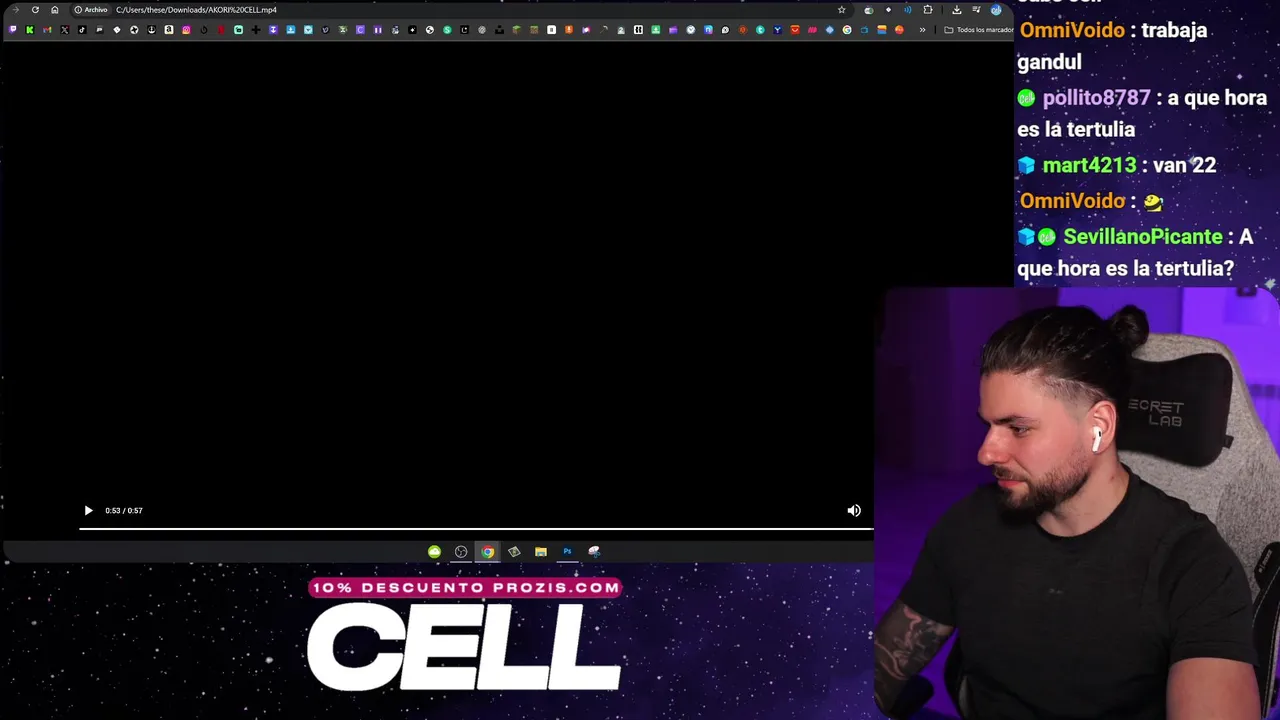Viewport: 1280px width, 720px height.
Task: Open the media control icon in toolbar
Action: (x=977, y=10)
